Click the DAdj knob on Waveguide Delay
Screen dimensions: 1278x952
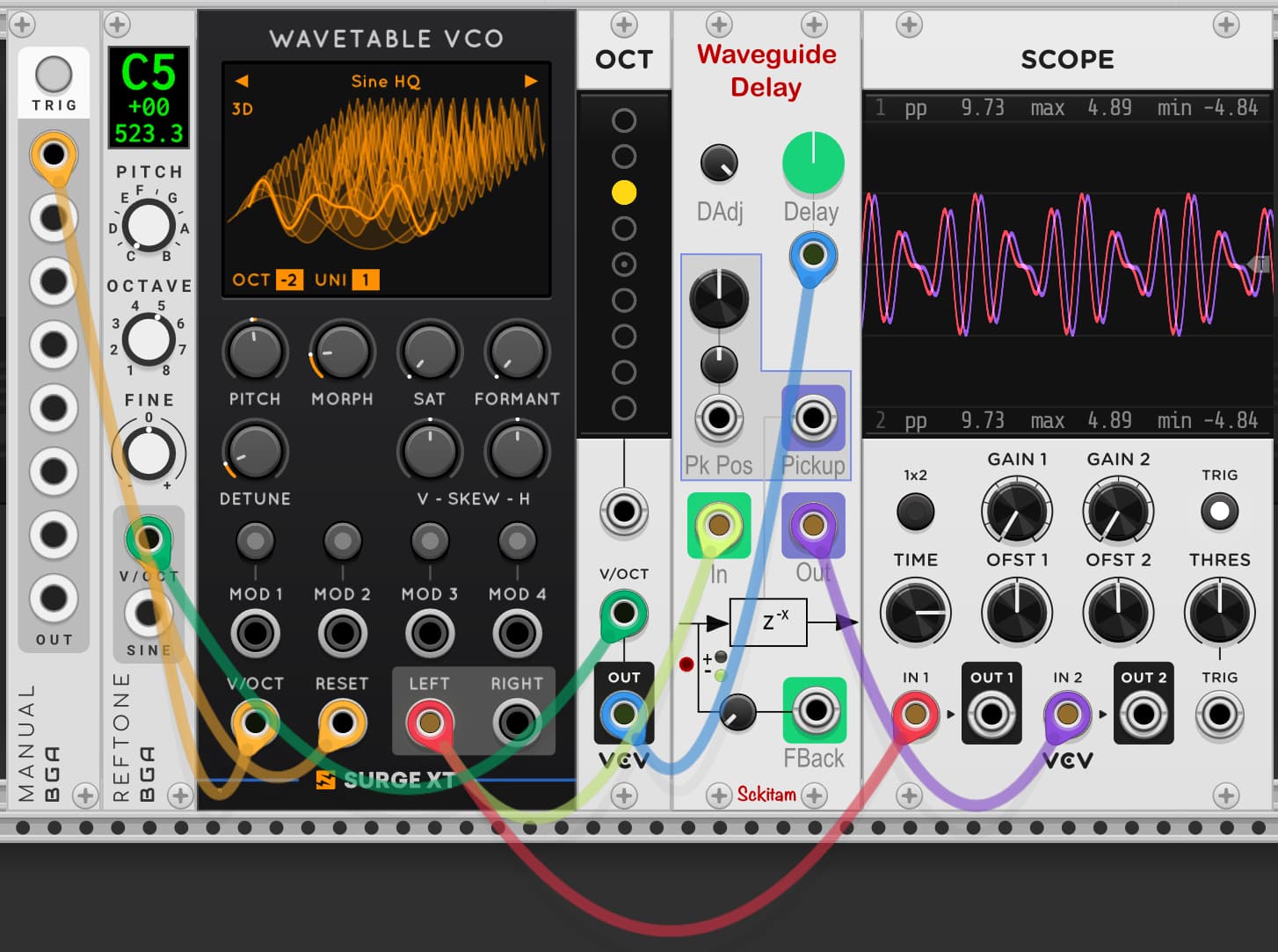(x=719, y=163)
